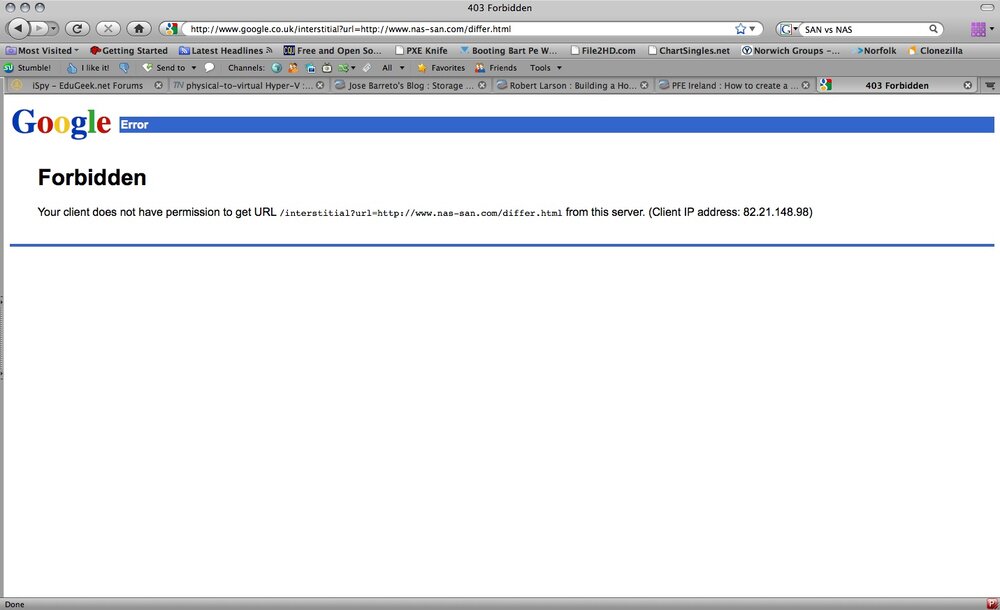Screen dimensions: 1000x610
Task: Select the green arrows channel icon
Action: (346, 68)
